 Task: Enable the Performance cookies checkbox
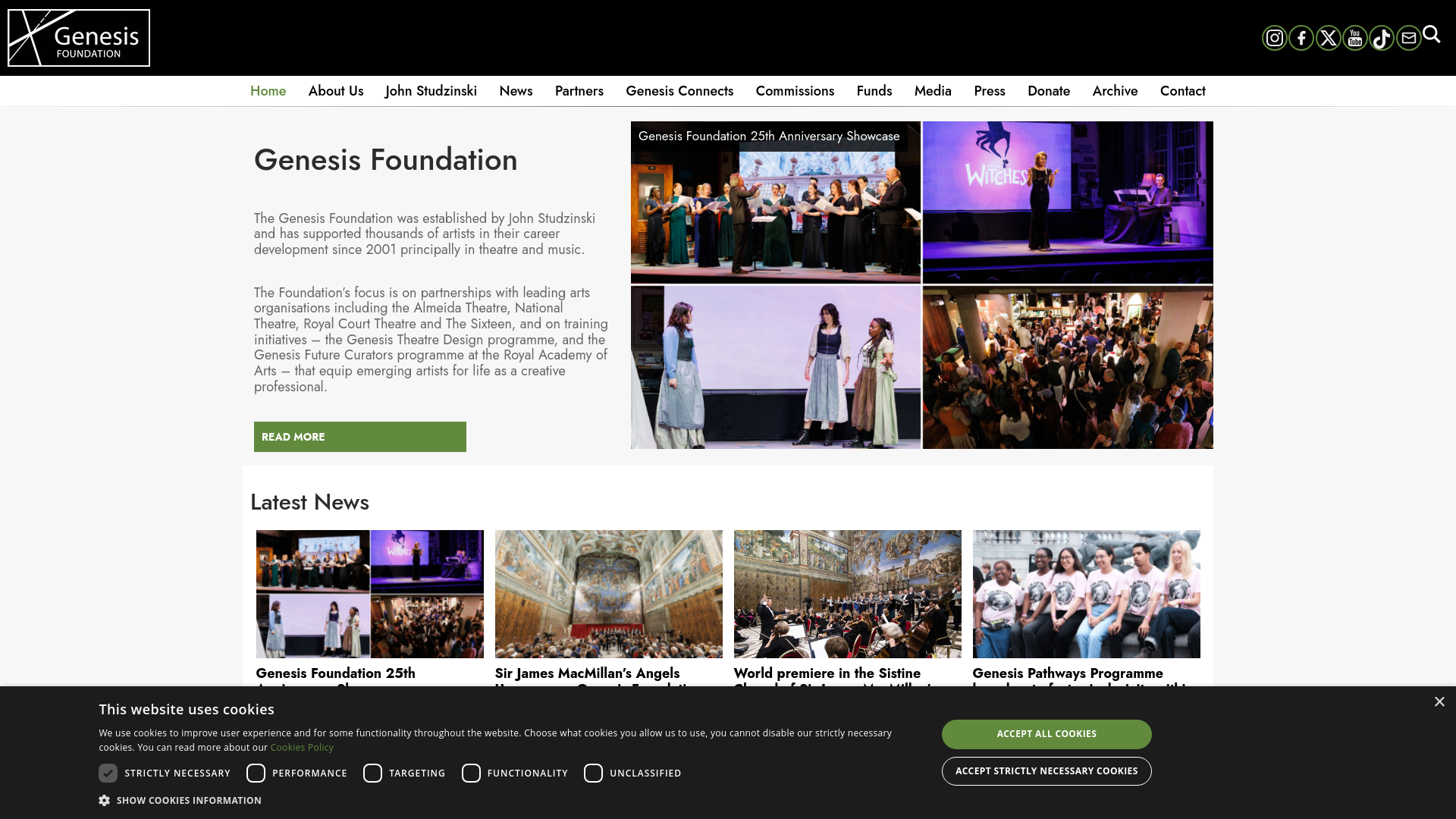coord(256,773)
